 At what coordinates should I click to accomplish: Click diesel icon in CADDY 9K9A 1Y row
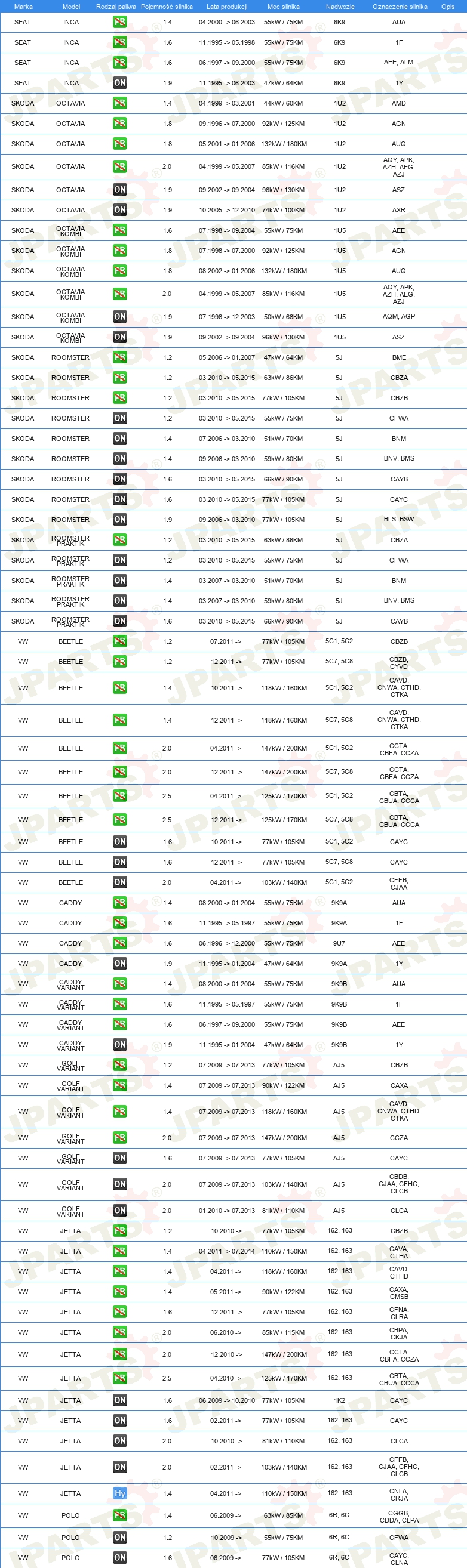(x=120, y=964)
